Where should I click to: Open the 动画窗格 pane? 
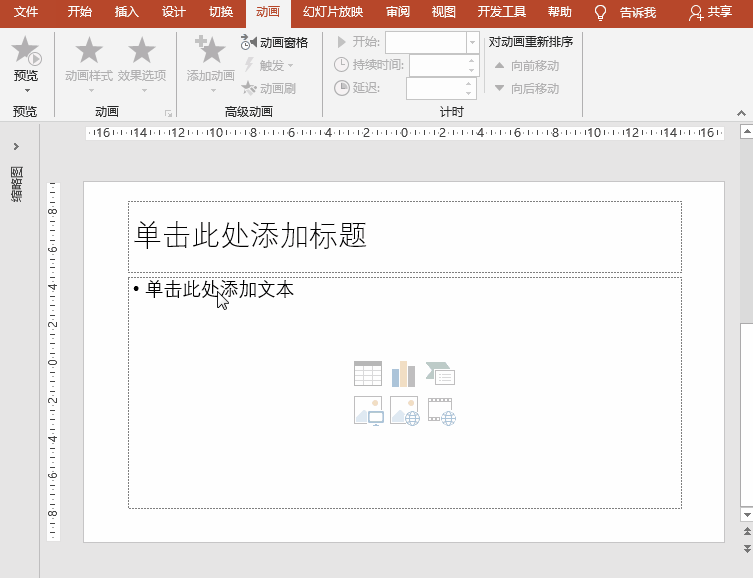(274, 43)
